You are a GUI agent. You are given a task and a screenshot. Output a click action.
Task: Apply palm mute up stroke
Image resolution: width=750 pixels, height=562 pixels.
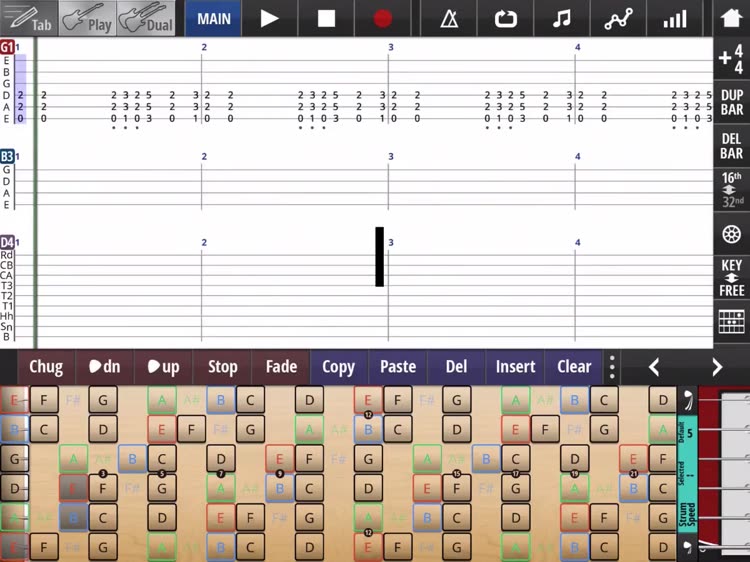(163, 367)
